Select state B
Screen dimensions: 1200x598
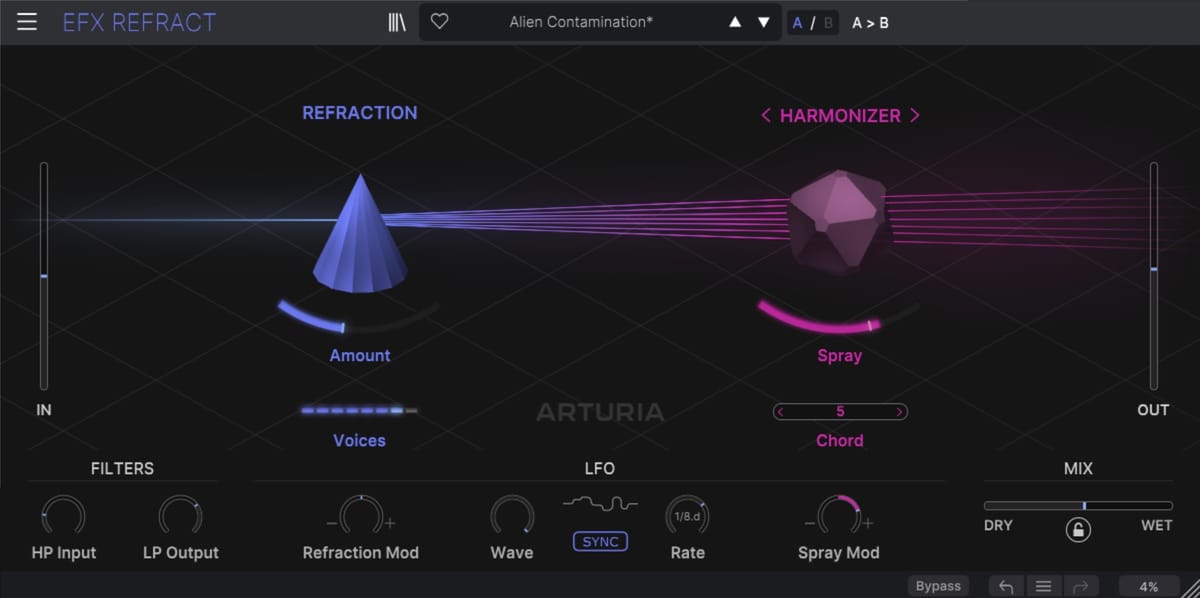(828, 22)
